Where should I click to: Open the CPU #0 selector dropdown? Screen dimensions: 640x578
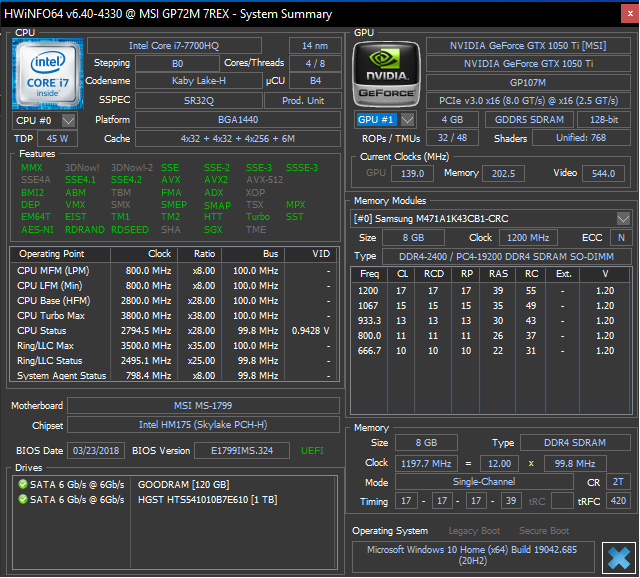(x=68, y=120)
